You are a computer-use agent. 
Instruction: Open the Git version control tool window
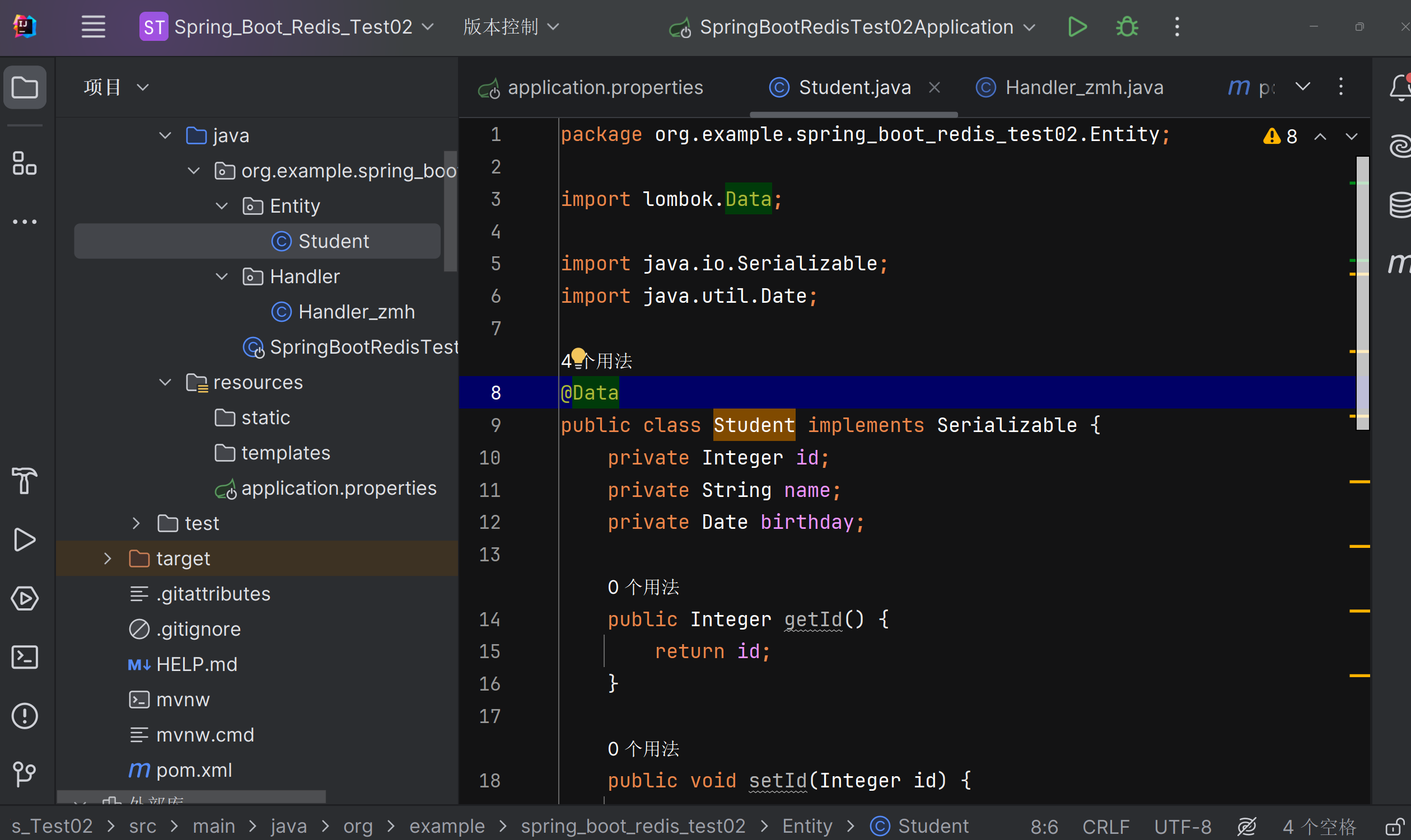24,774
